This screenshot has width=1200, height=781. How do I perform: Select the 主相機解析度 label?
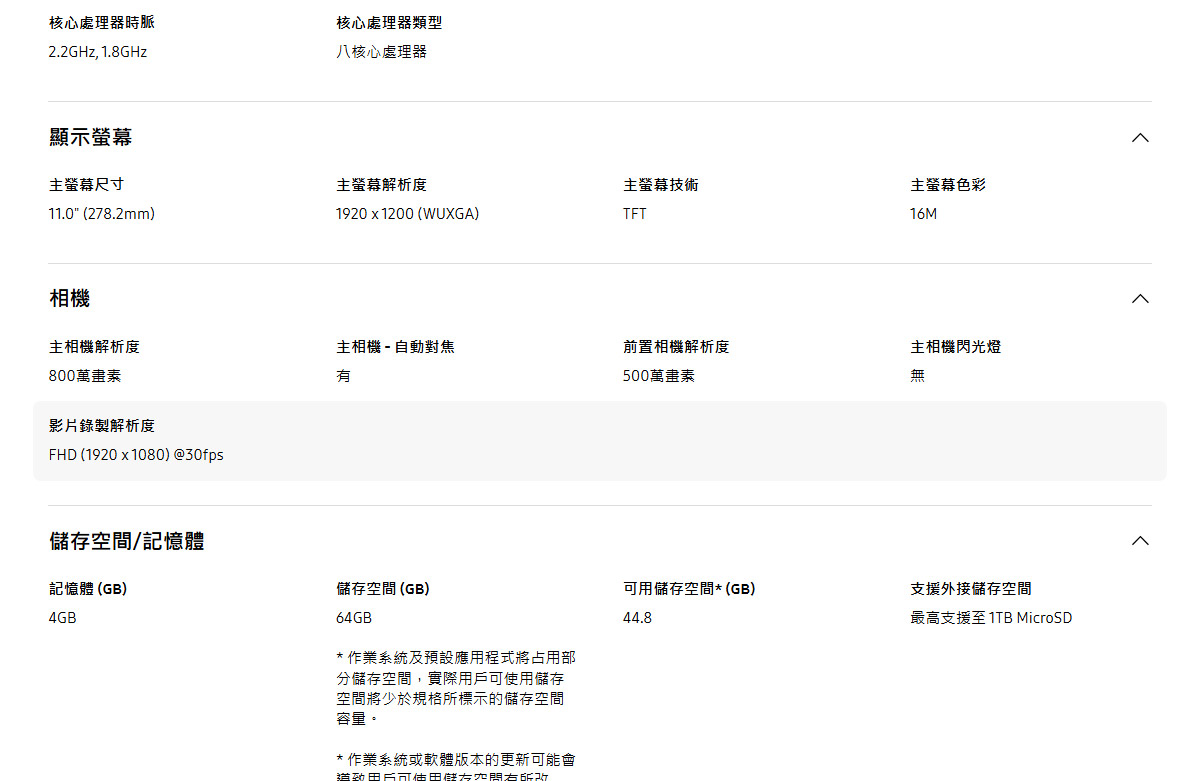click(95, 347)
